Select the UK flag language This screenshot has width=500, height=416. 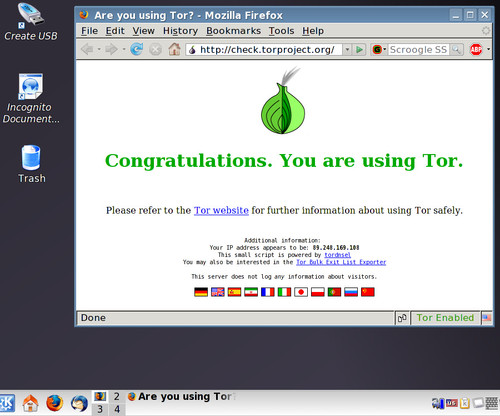coord(218,292)
